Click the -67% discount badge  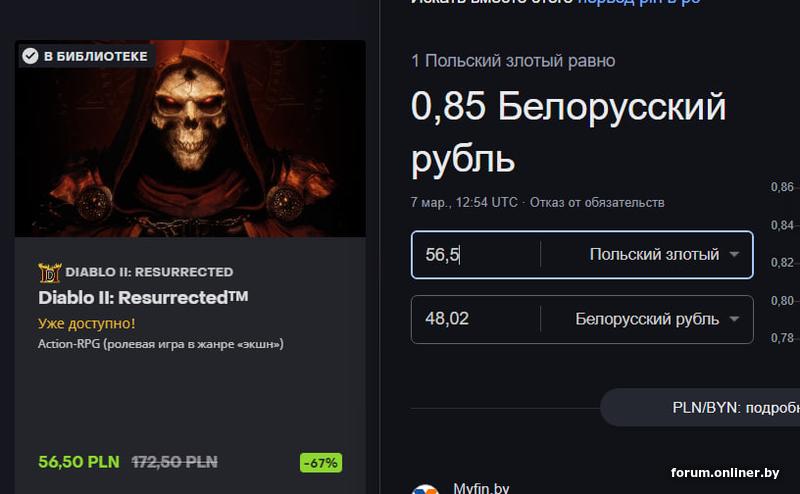coord(321,463)
